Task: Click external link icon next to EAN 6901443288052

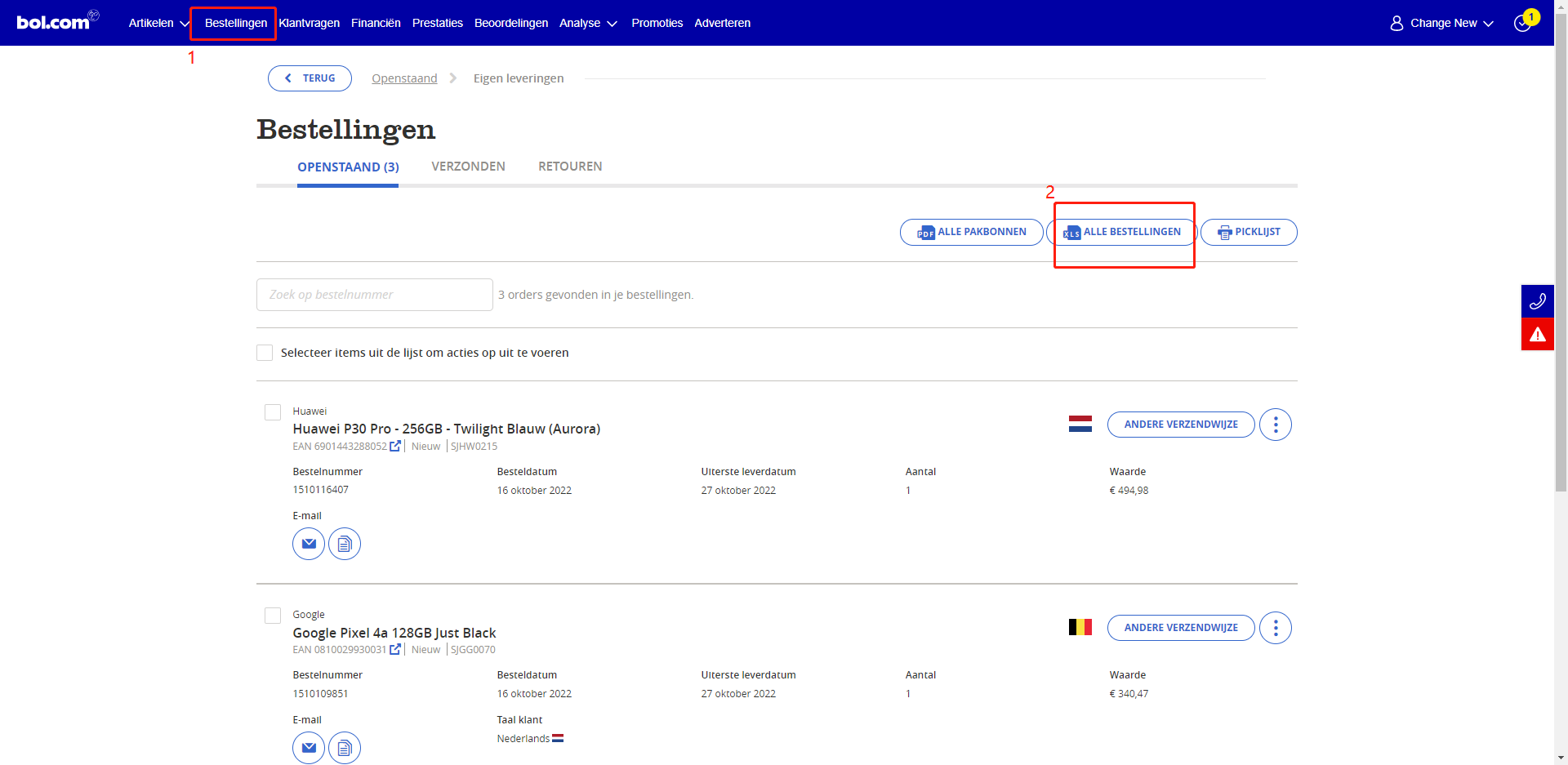Action: click(x=395, y=446)
